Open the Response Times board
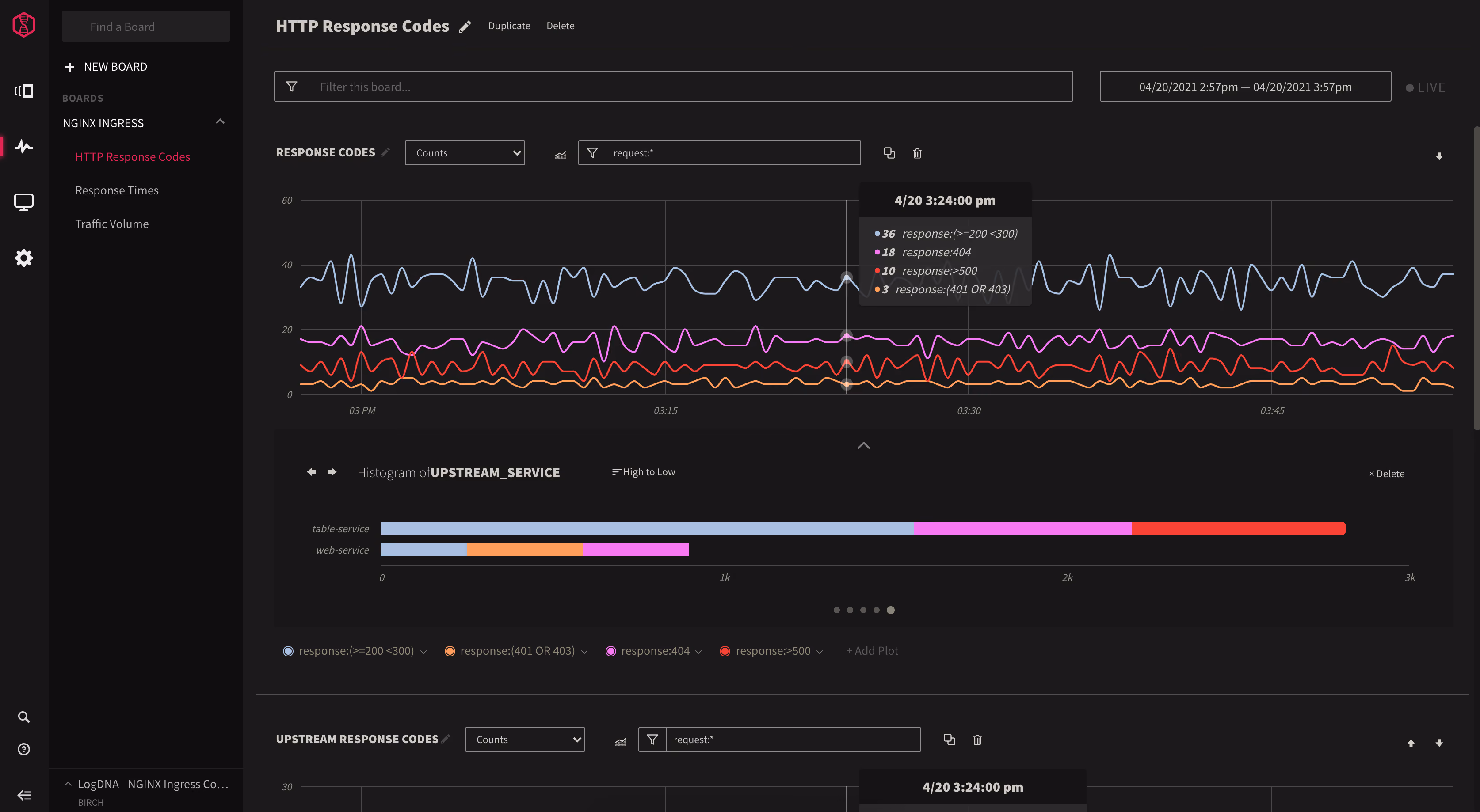 click(117, 190)
